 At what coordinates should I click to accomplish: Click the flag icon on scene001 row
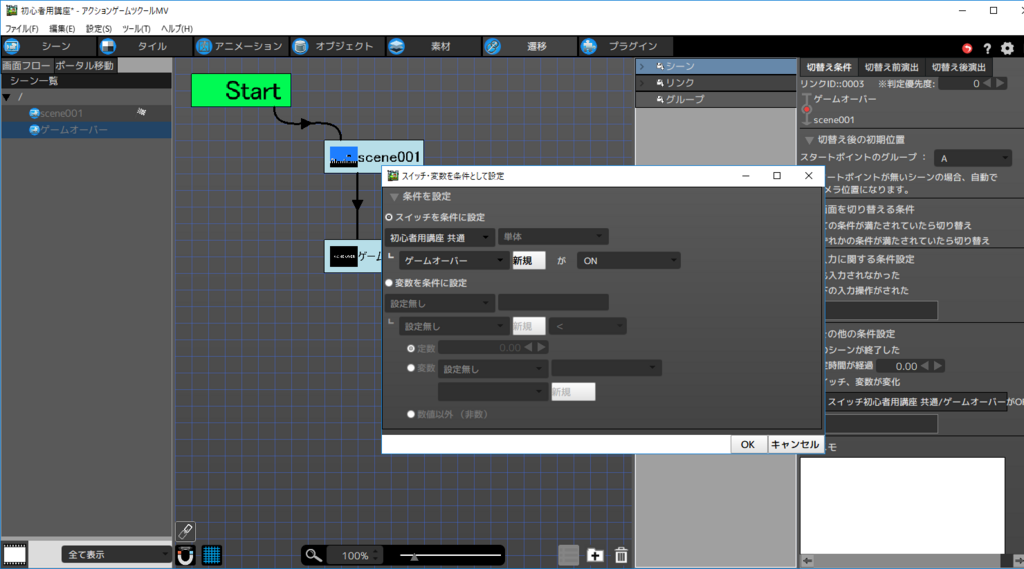(x=142, y=112)
